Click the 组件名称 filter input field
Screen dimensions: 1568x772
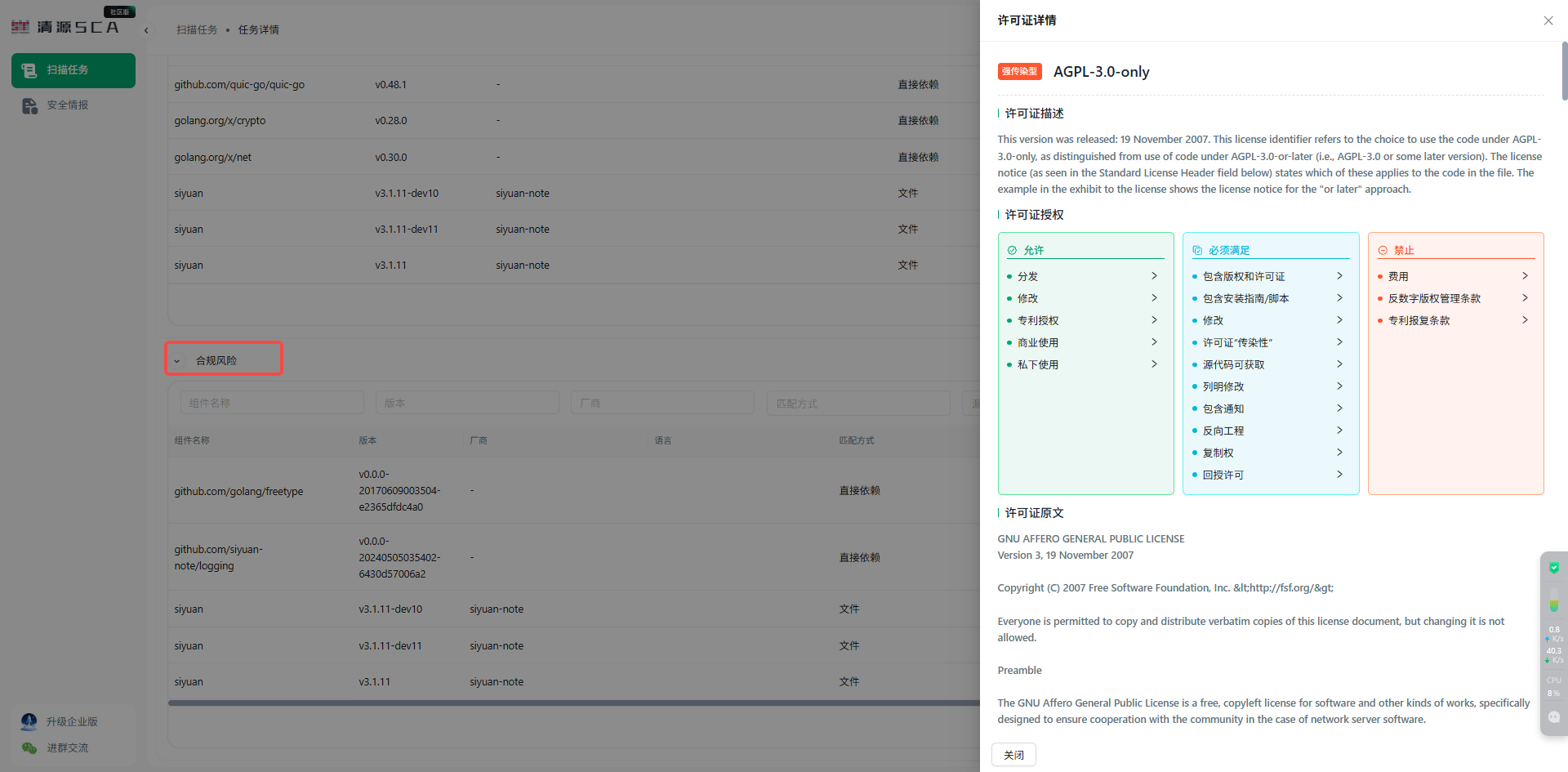pyautogui.click(x=271, y=403)
